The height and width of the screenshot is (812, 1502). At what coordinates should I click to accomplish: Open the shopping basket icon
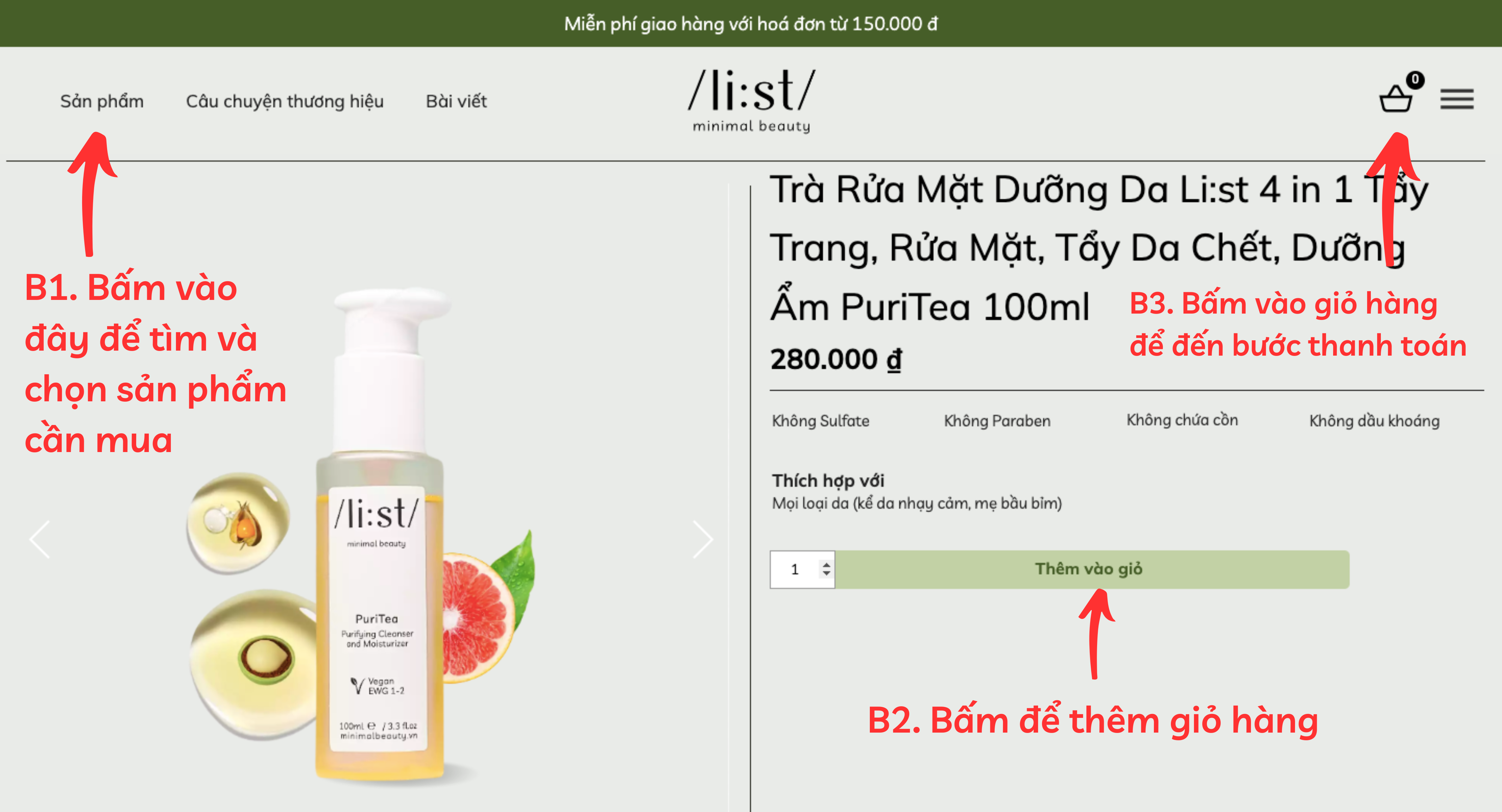pos(1395,98)
